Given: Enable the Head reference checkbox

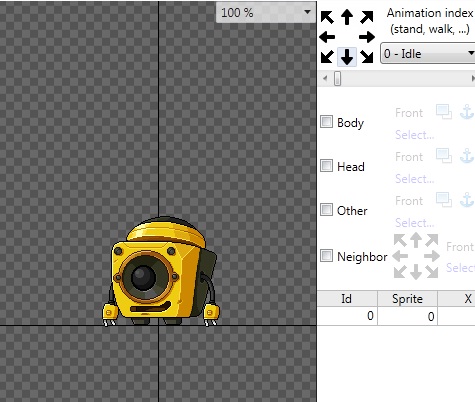Looking at the screenshot, I should pos(326,166).
